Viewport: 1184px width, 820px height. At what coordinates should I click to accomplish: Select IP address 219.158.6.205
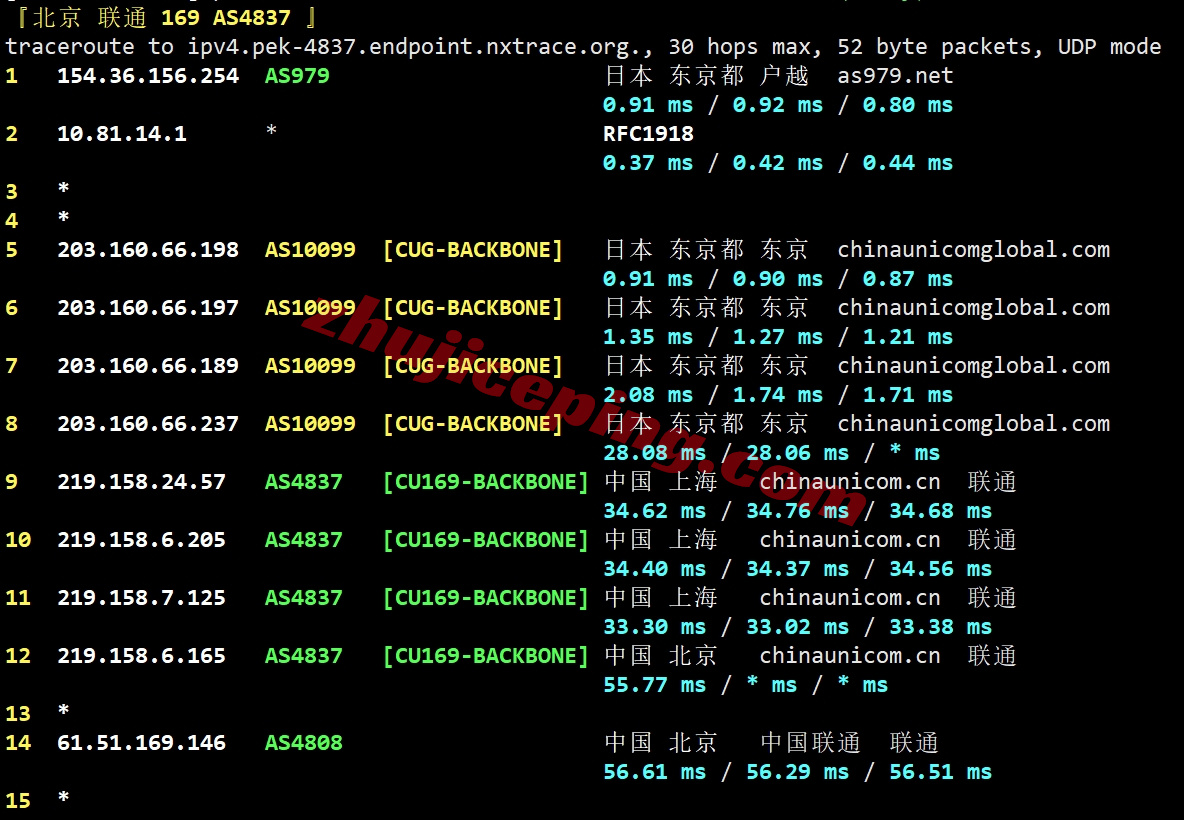point(141,540)
